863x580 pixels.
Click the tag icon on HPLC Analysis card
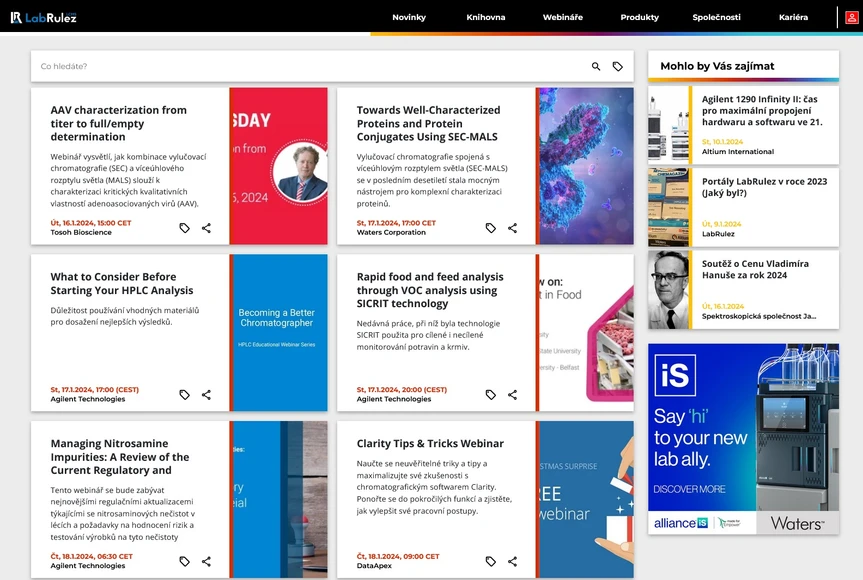184,395
